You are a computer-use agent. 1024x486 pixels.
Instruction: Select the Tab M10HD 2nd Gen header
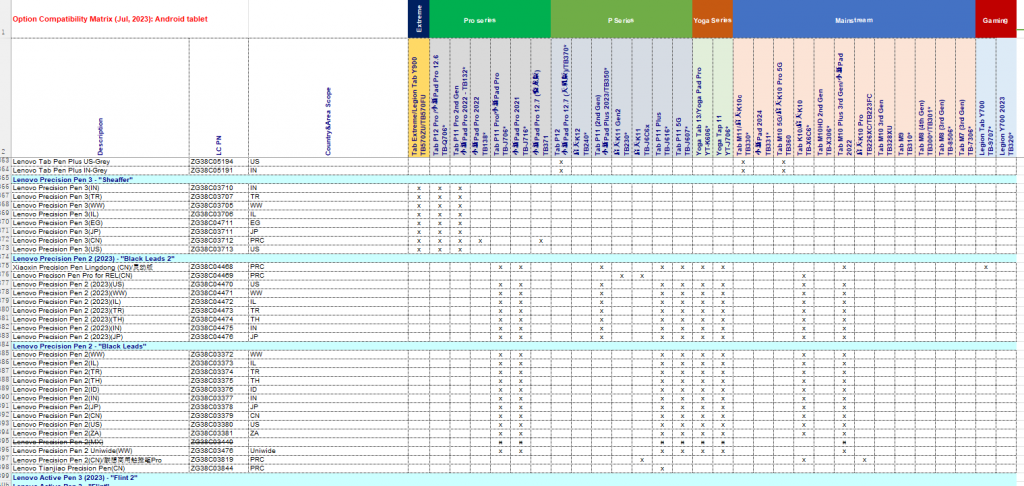click(824, 98)
